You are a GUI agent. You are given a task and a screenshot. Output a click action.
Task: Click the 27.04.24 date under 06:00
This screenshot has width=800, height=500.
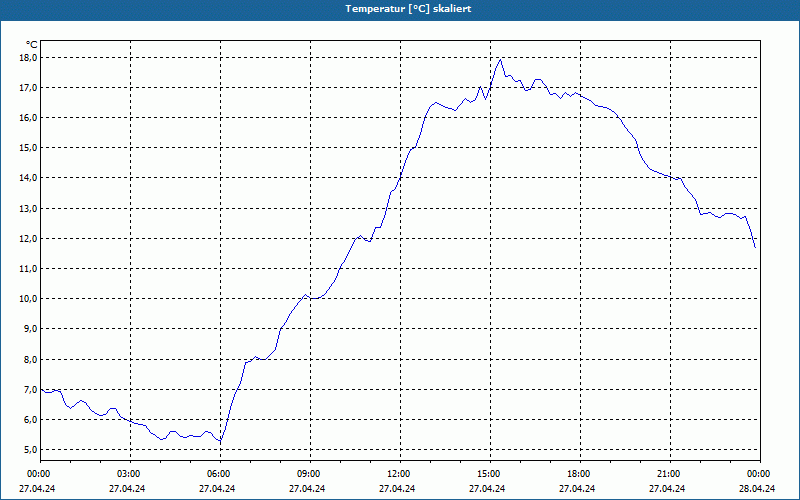click(217, 488)
